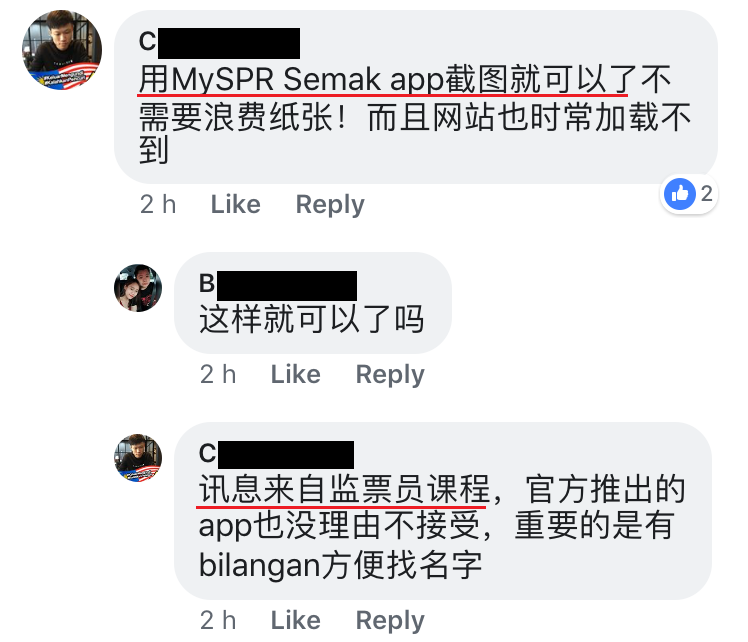Select the underlined text "讯息来自监票员课程"
The width and height of the screenshot is (748, 642).
344,489
